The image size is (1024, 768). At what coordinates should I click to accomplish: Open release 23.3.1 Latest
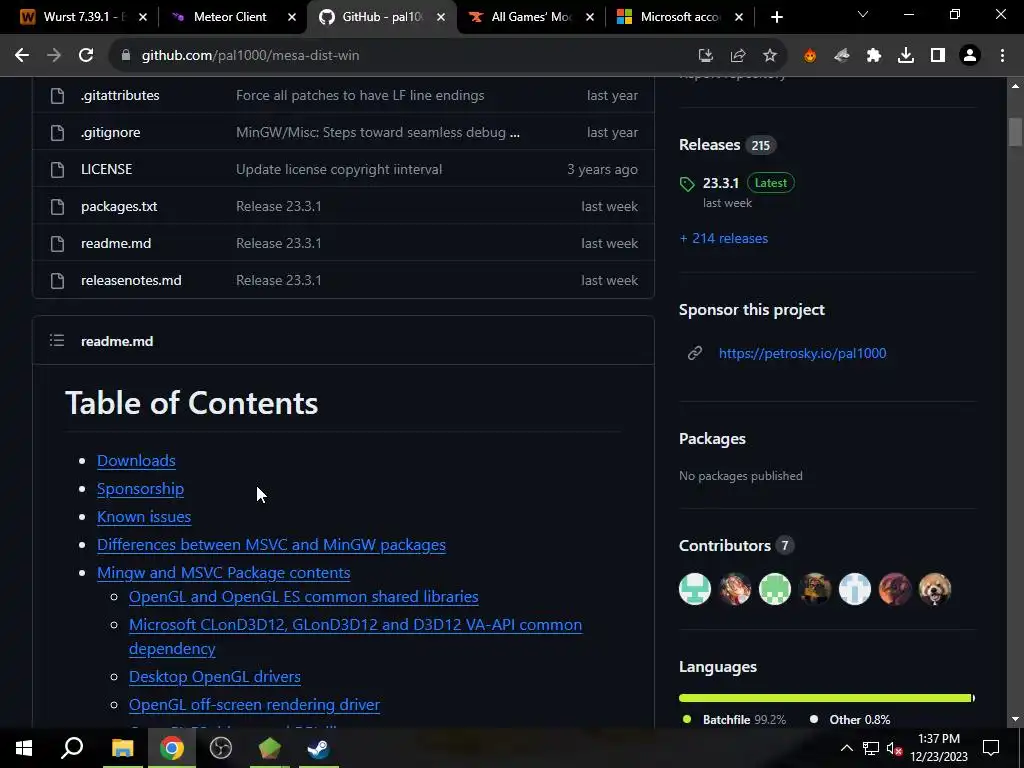coord(720,183)
